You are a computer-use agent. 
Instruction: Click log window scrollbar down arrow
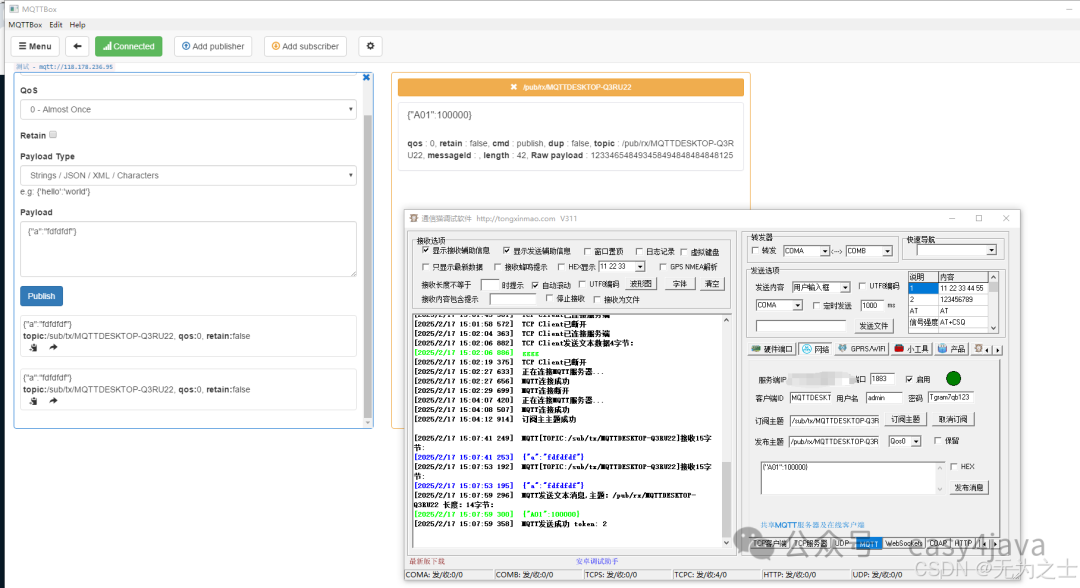click(726, 543)
